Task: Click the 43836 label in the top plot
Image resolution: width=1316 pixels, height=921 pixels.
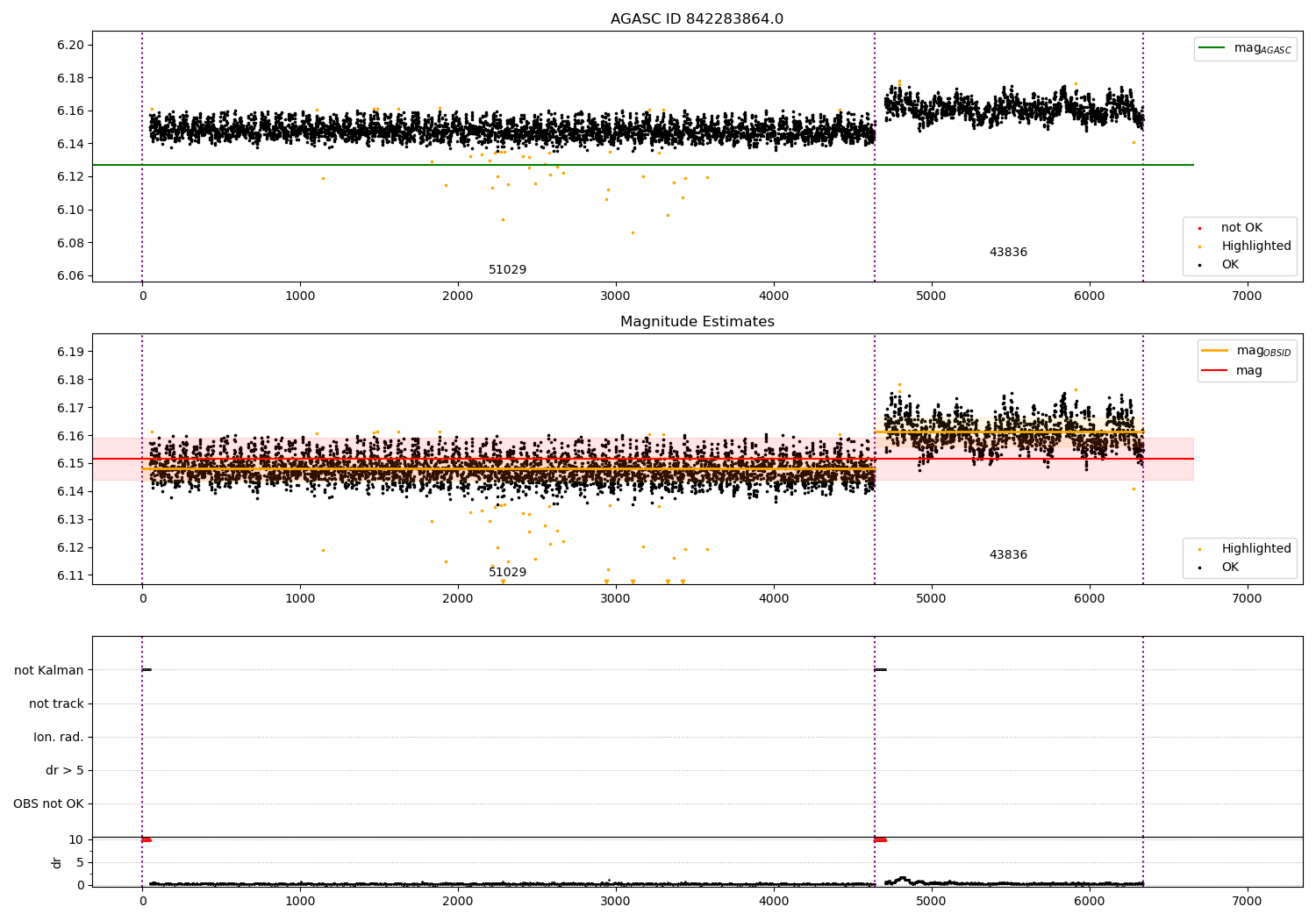Action: coord(1008,253)
